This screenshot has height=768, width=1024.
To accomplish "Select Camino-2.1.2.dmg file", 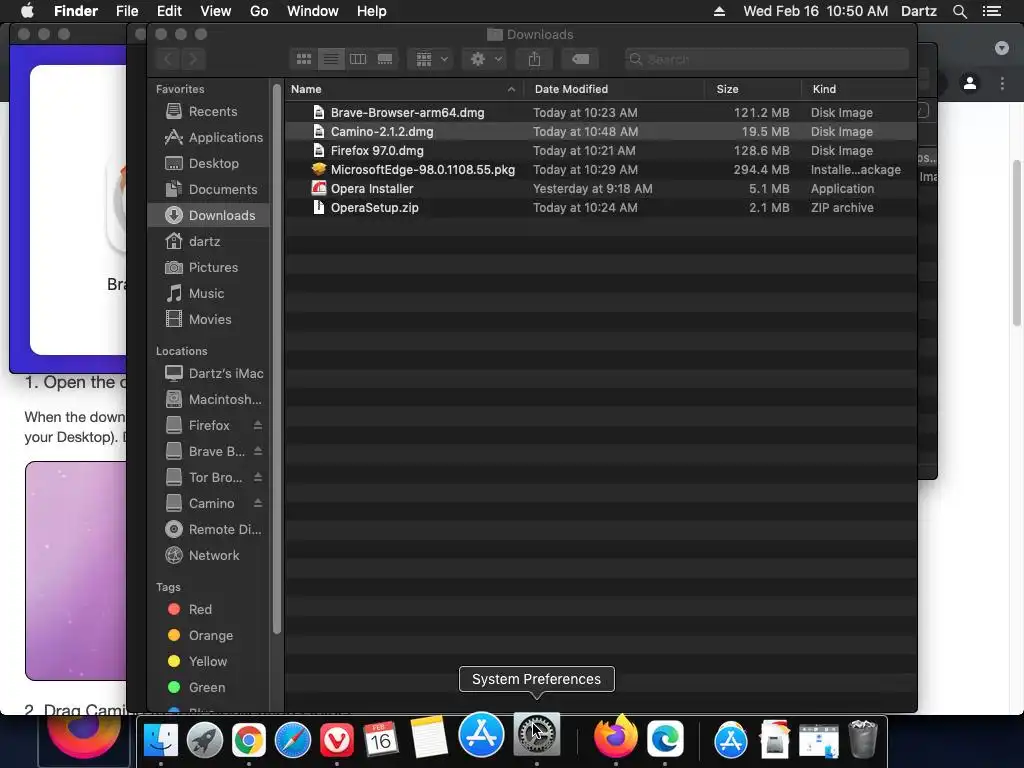I will (x=600, y=132).
